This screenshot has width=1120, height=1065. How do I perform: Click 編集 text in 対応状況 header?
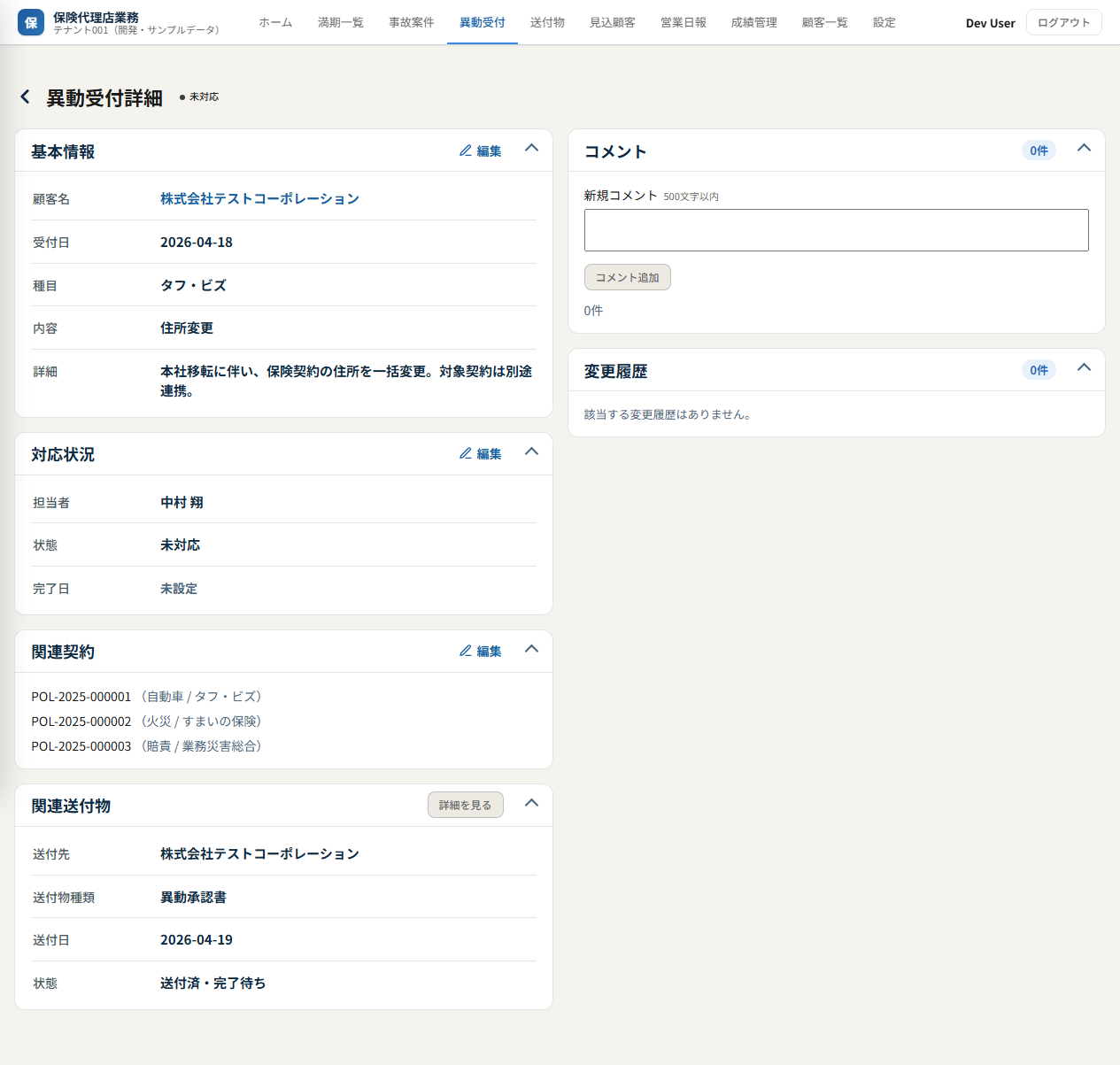pos(489,454)
